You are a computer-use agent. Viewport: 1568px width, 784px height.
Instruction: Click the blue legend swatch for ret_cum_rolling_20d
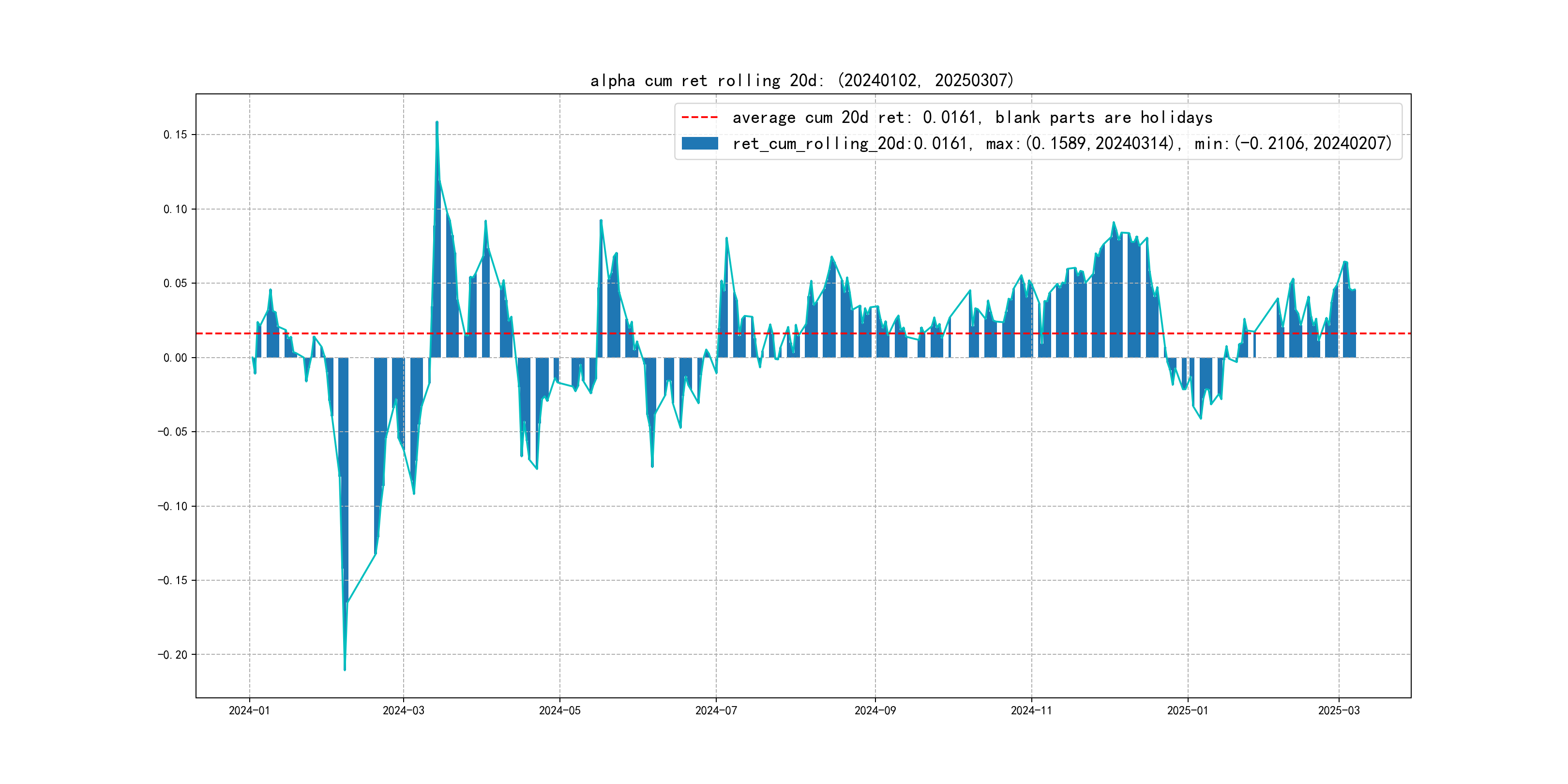699,144
